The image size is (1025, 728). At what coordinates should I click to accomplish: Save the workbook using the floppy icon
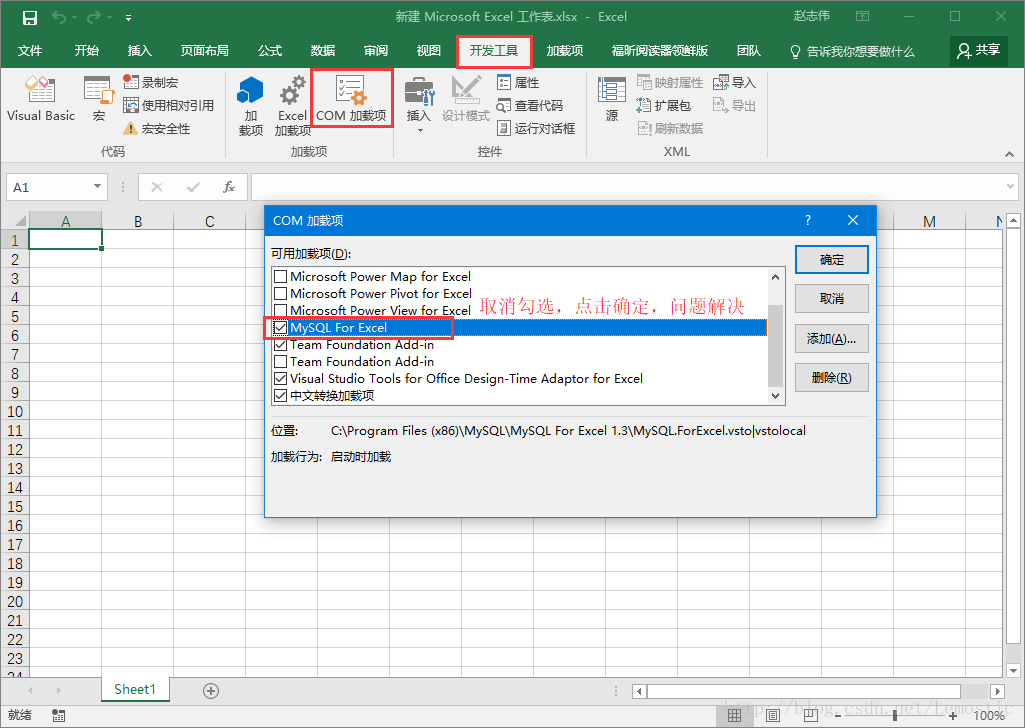pos(29,18)
